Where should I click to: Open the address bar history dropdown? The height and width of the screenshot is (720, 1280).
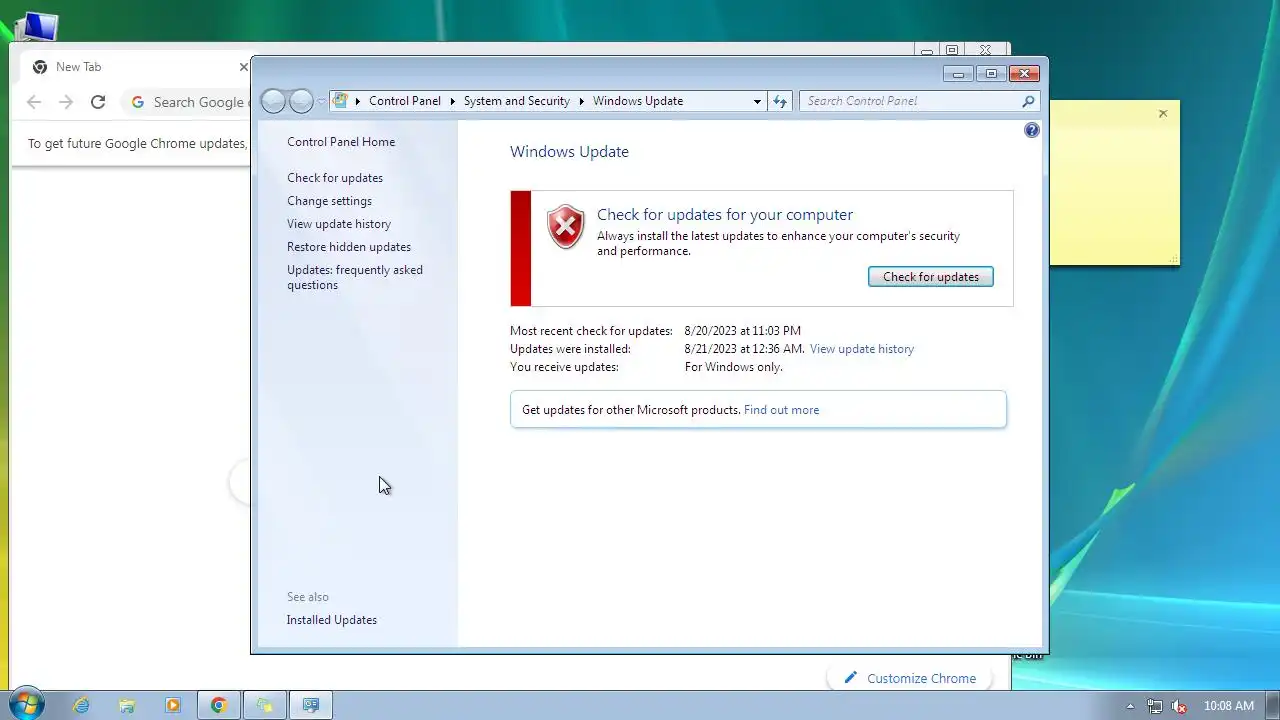pyautogui.click(x=757, y=101)
